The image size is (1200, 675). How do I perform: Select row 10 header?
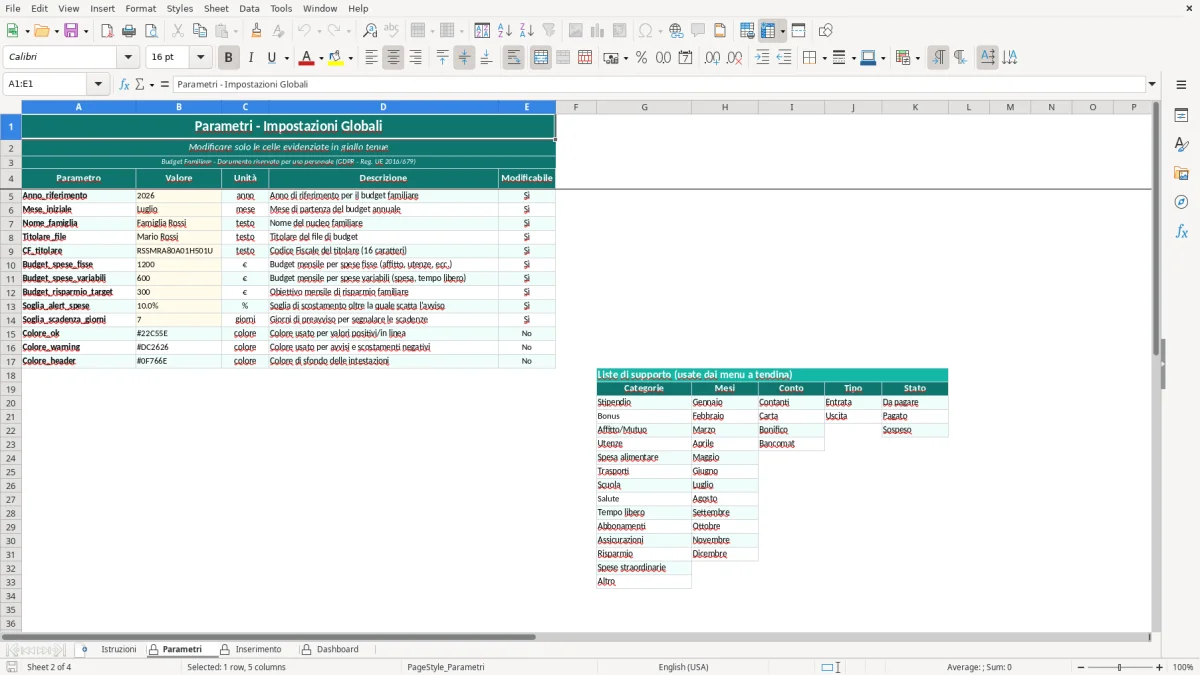[10, 265]
